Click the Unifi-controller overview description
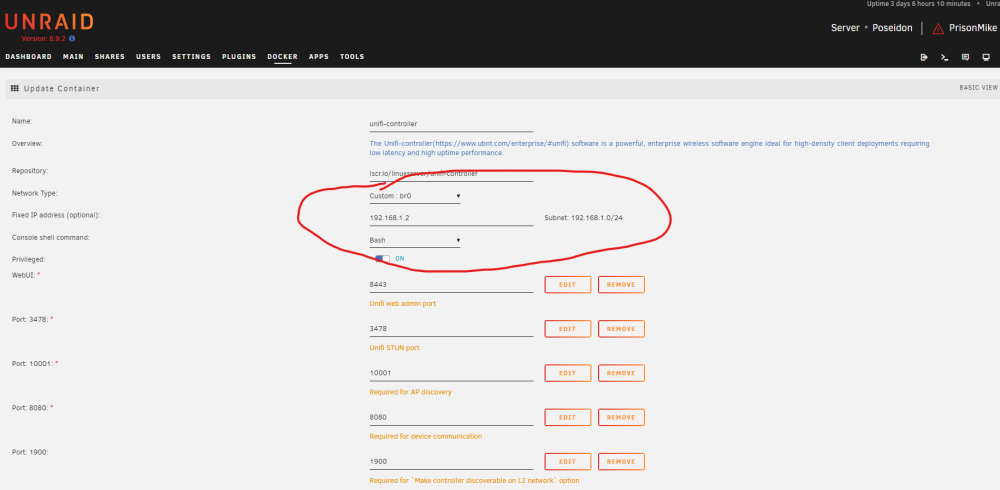This screenshot has height=490, width=1000. tap(649, 148)
